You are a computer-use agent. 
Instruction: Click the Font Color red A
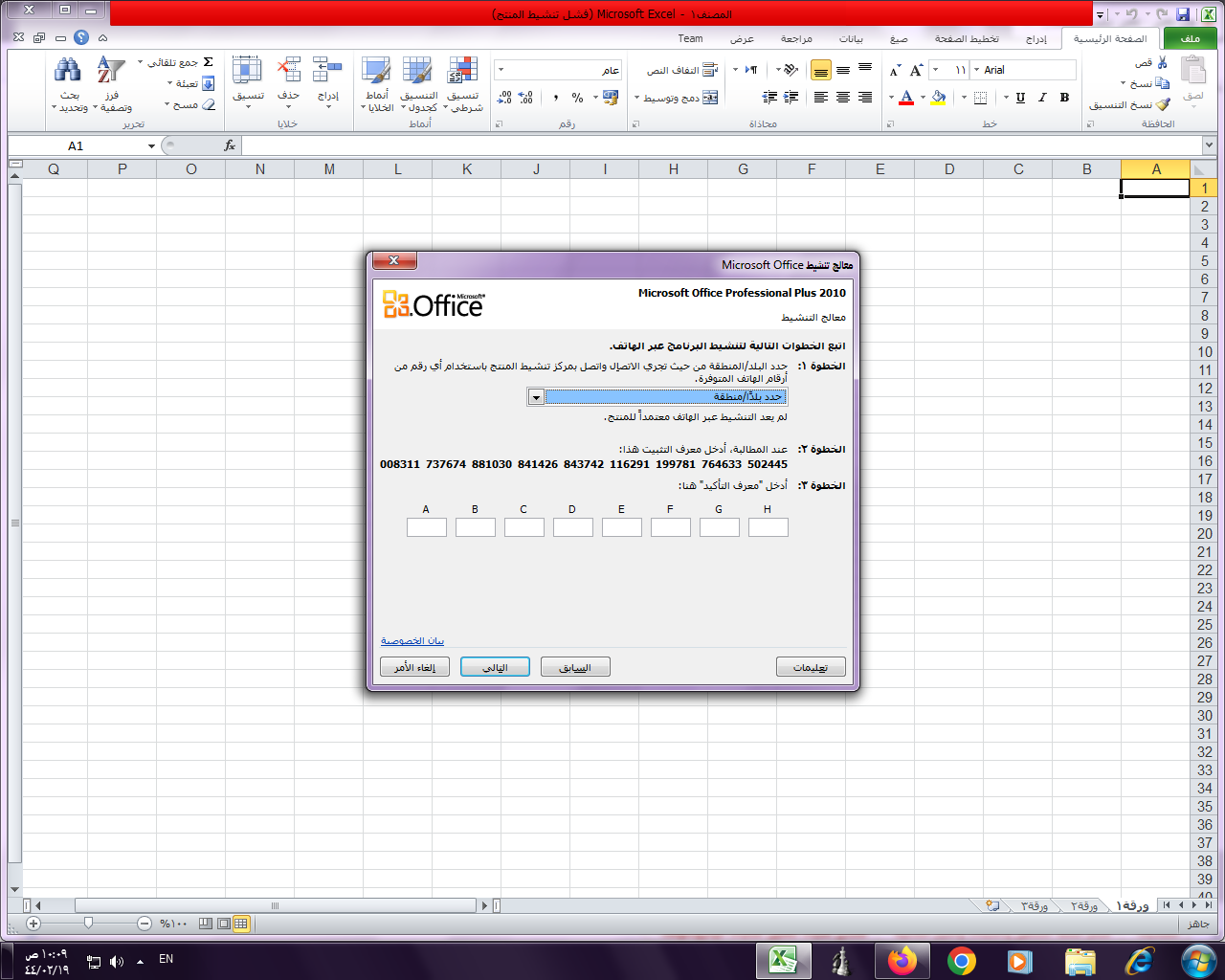(906, 98)
